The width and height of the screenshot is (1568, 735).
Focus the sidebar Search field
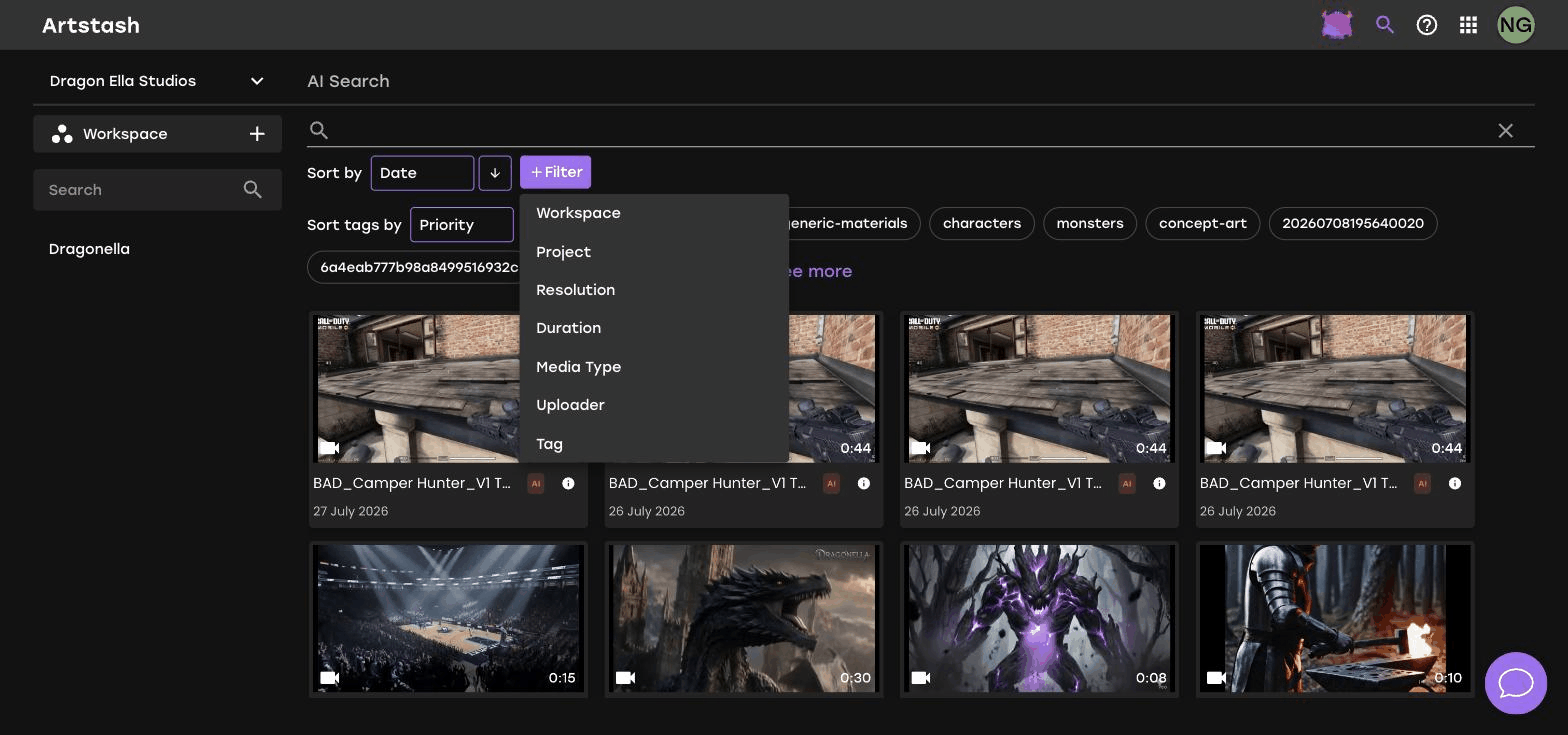click(157, 190)
